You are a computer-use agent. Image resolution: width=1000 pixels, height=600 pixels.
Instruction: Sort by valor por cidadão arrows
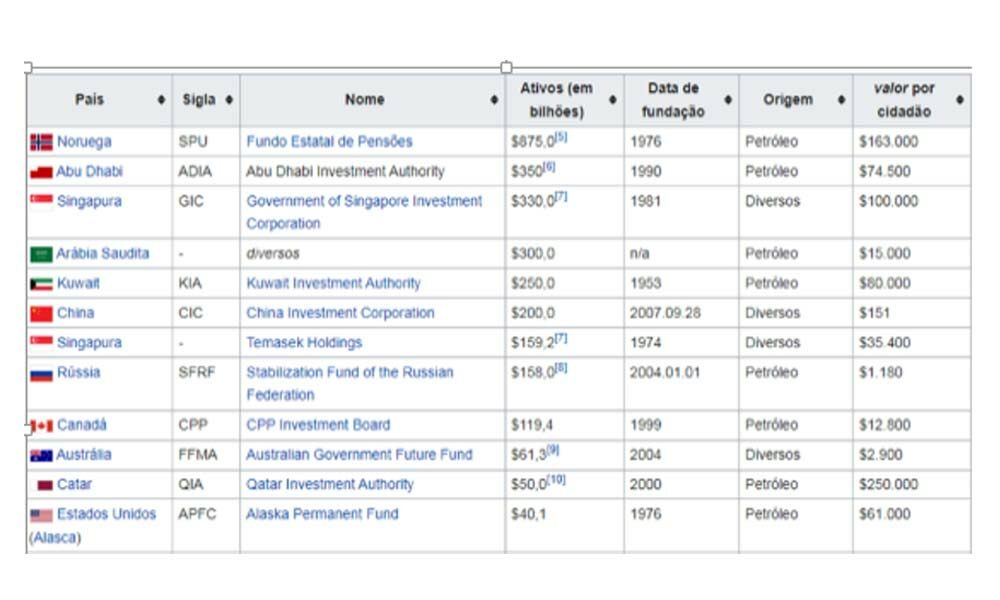pos(960,99)
